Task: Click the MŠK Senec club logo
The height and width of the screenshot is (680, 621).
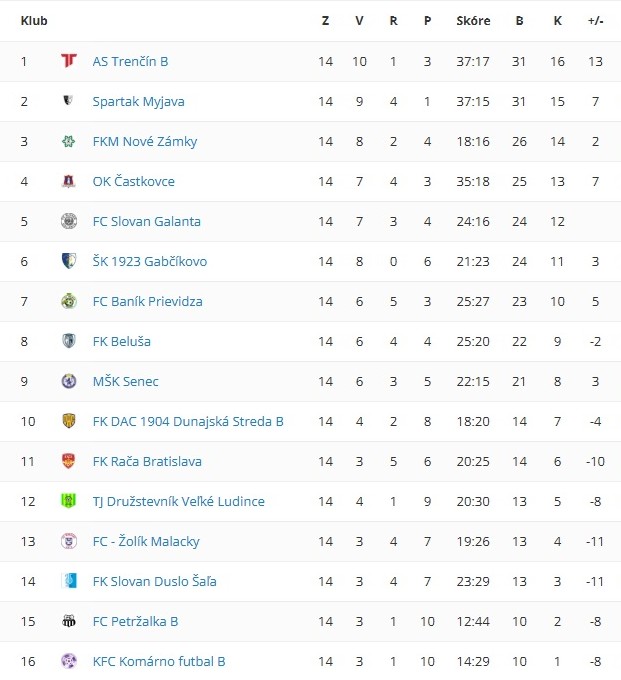Action: 68,381
